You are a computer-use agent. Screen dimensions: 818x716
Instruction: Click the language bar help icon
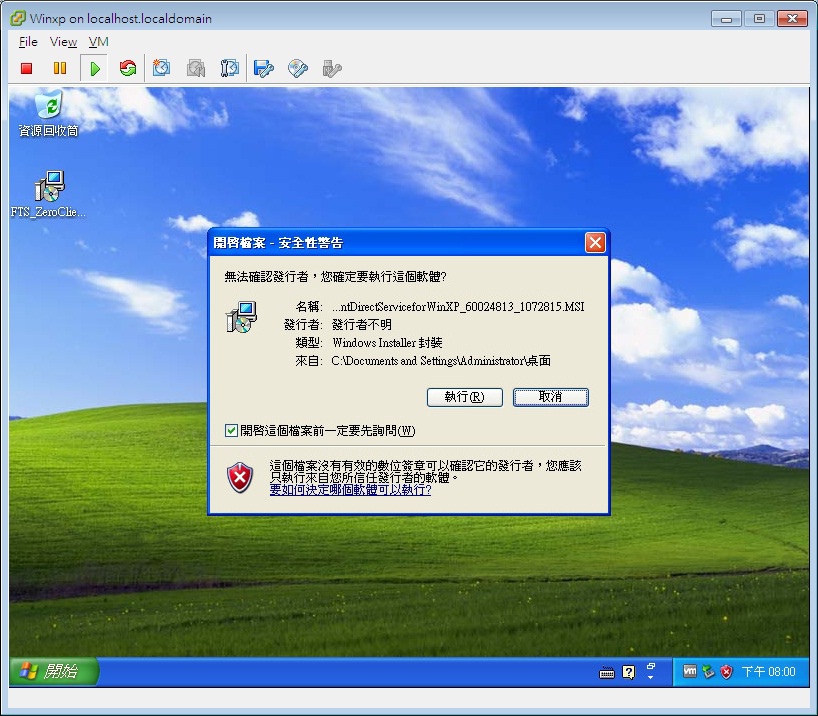(629, 673)
